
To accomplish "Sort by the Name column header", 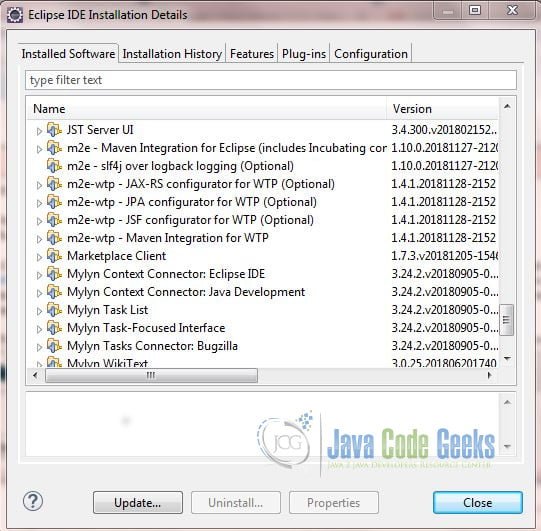I will click(207, 109).
